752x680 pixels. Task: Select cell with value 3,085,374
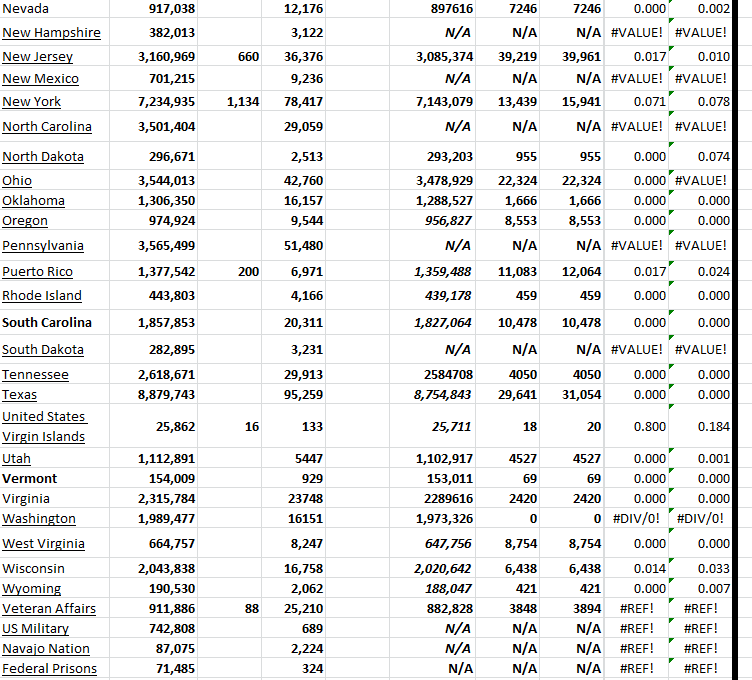pos(433,57)
